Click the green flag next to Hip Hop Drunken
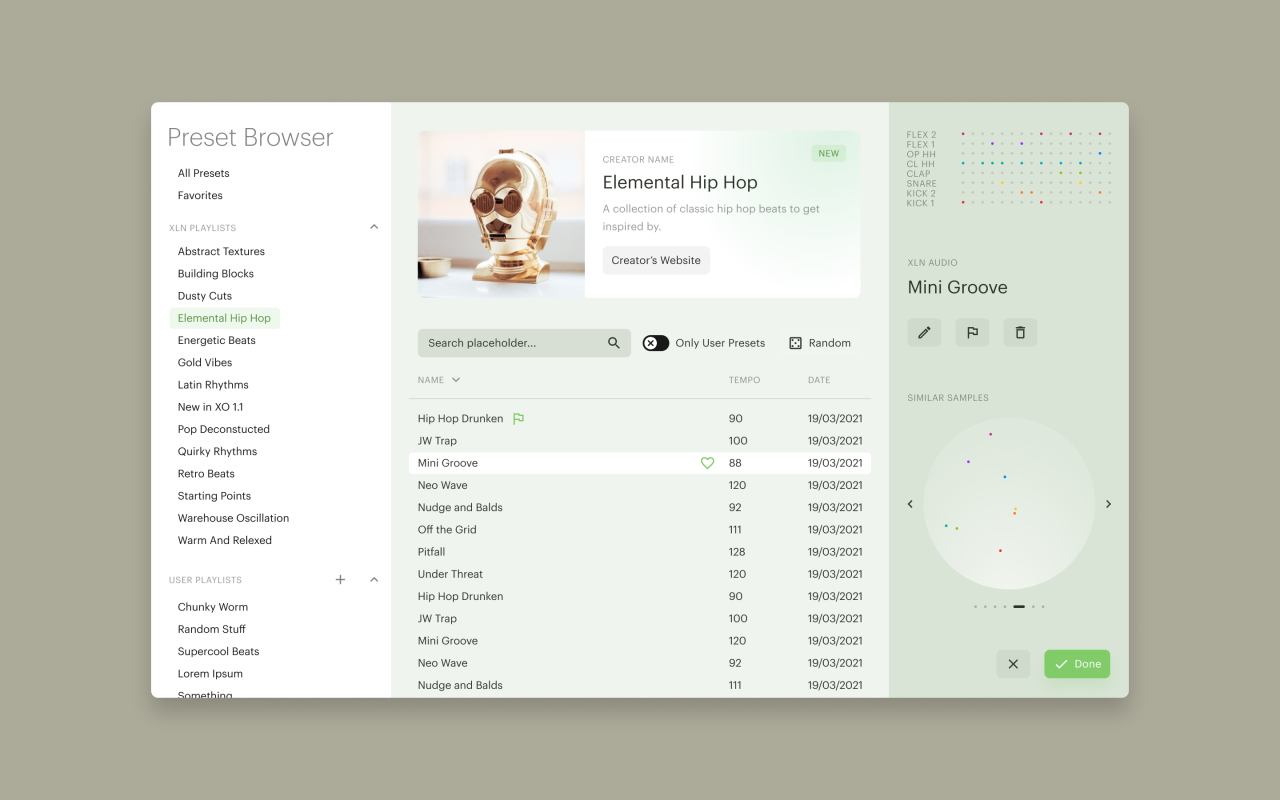Screen dimensions: 1280x800 (518, 419)
